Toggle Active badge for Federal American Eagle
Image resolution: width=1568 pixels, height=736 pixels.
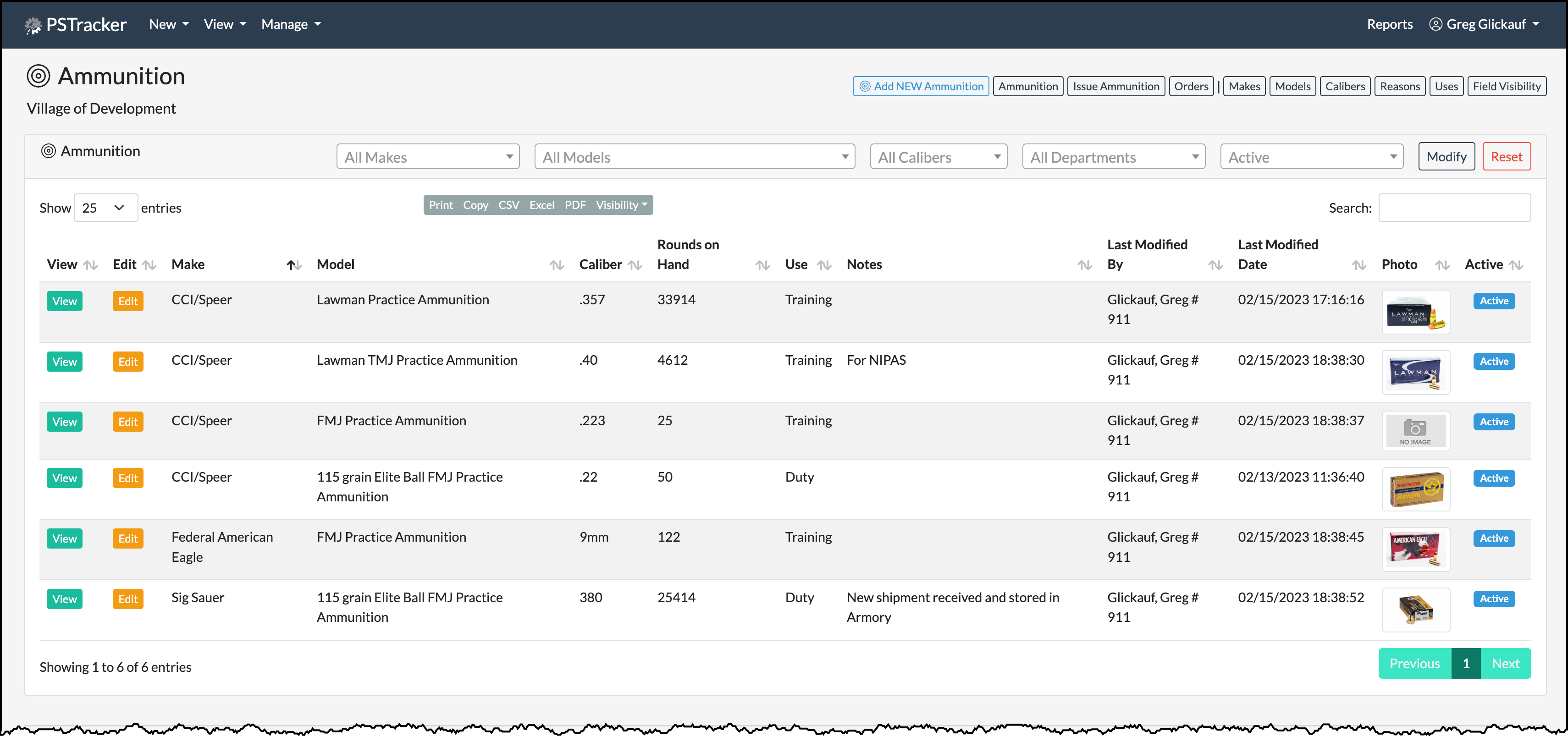(x=1493, y=538)
